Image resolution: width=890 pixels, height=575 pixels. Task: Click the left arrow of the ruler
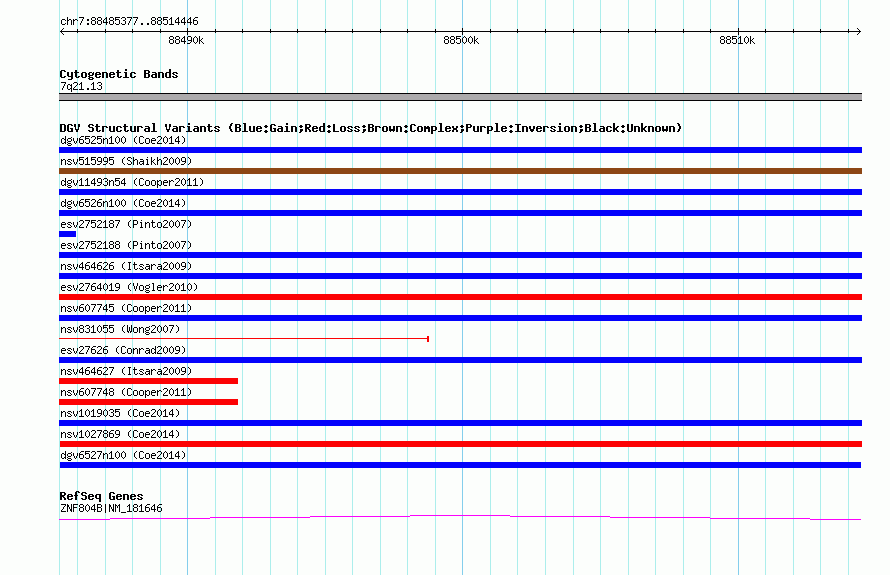pos(62,31)
